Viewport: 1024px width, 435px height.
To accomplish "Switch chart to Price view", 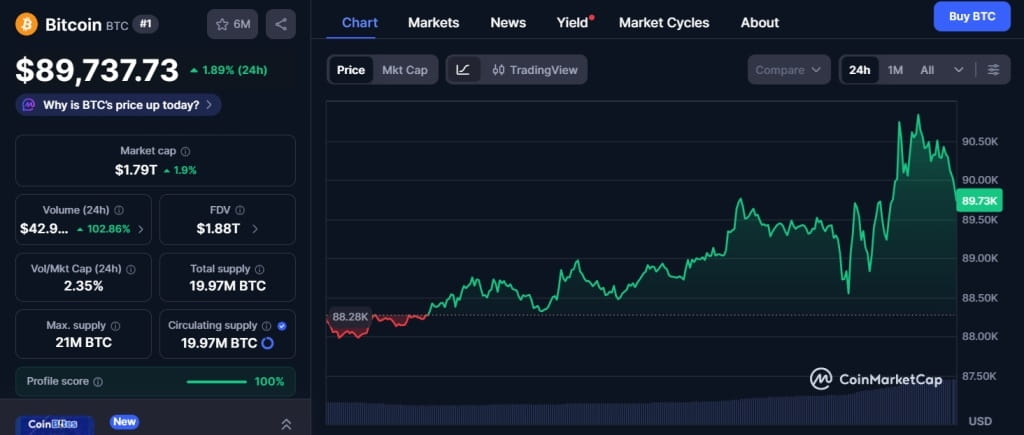I will click(x=351, y=70).
